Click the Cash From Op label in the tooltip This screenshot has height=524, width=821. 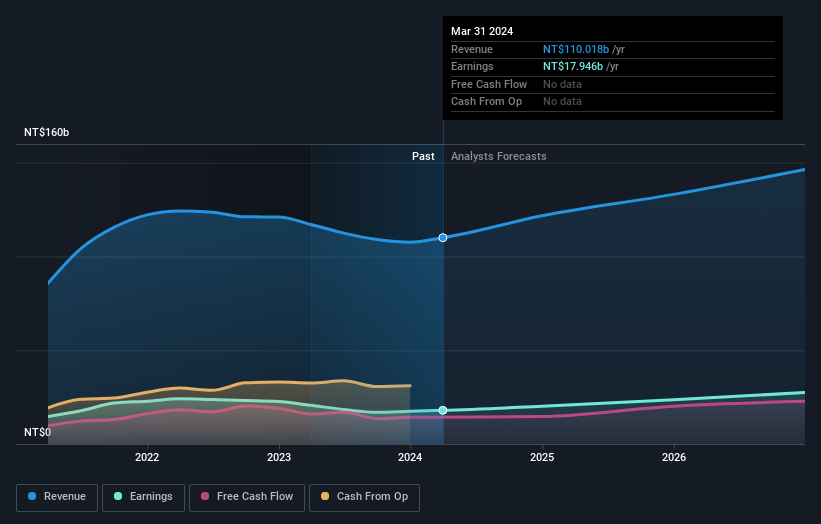486,102
